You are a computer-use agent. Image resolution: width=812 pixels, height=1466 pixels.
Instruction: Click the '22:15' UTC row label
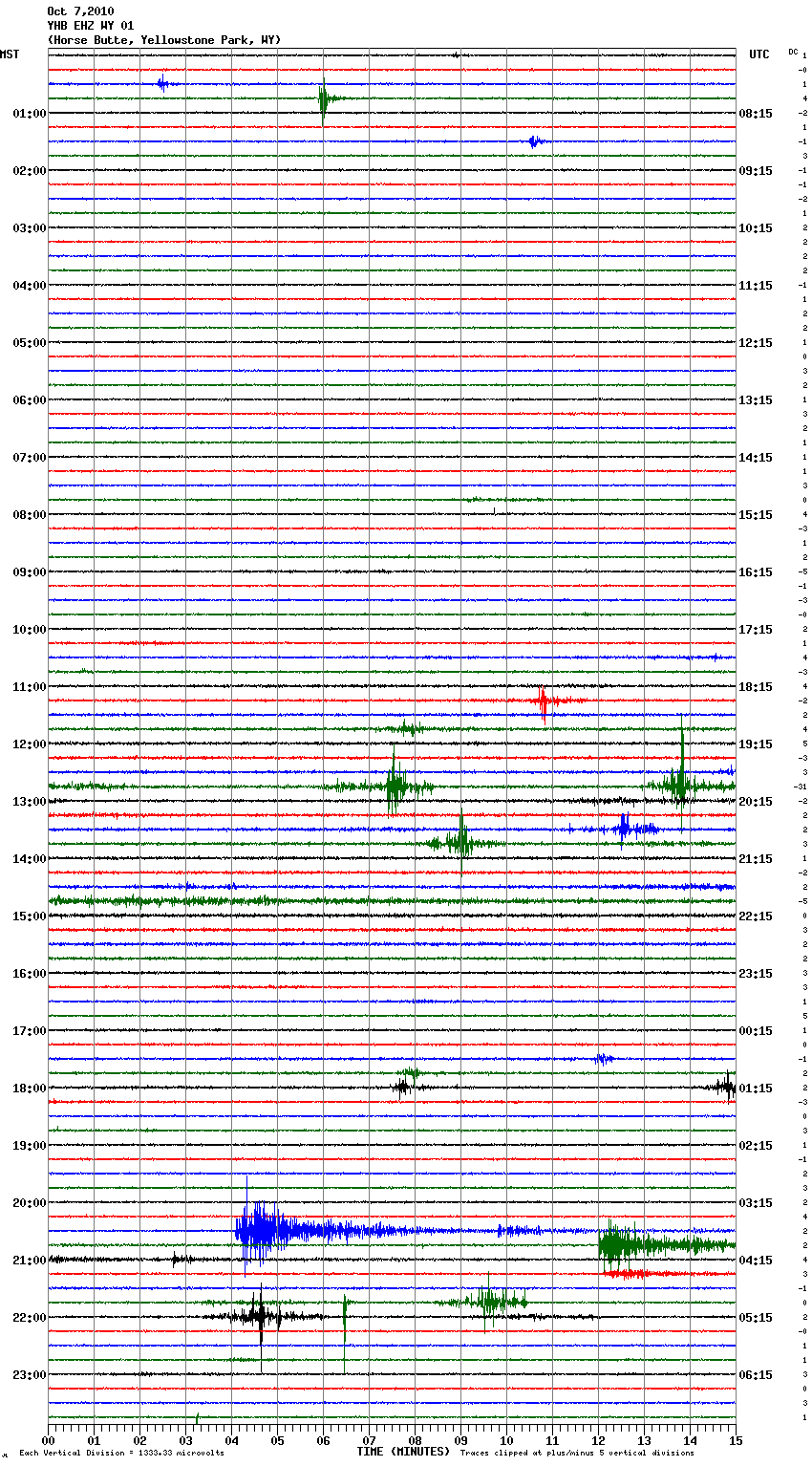[x=756, y=916]
